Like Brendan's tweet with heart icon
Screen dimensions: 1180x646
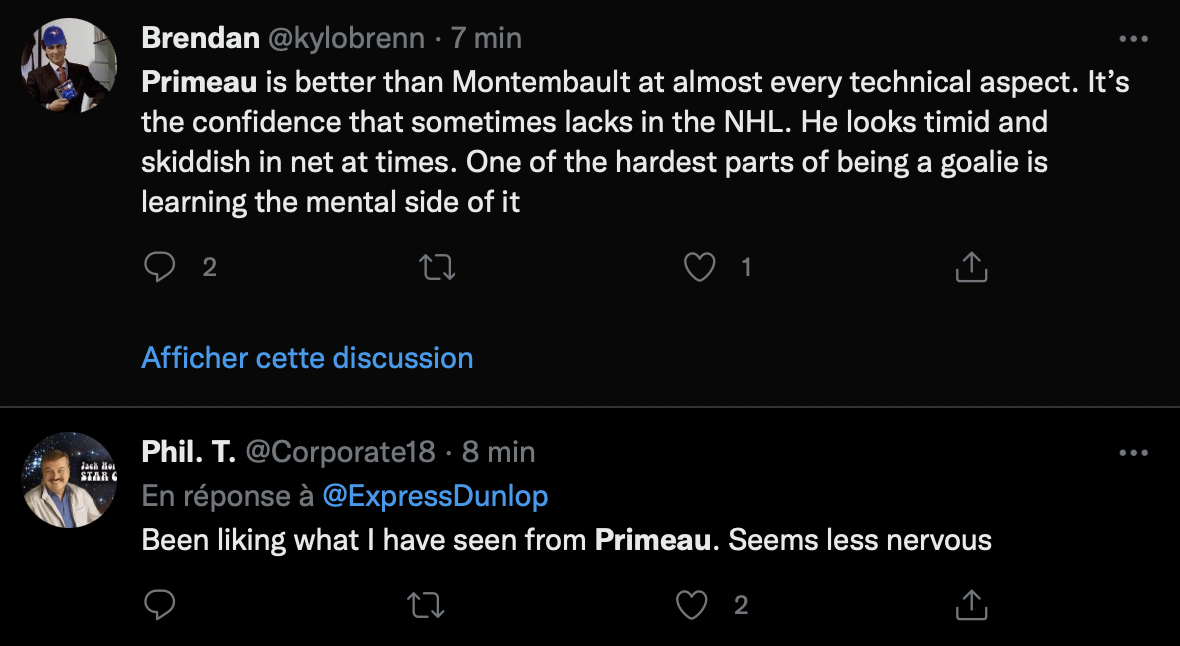699,267
